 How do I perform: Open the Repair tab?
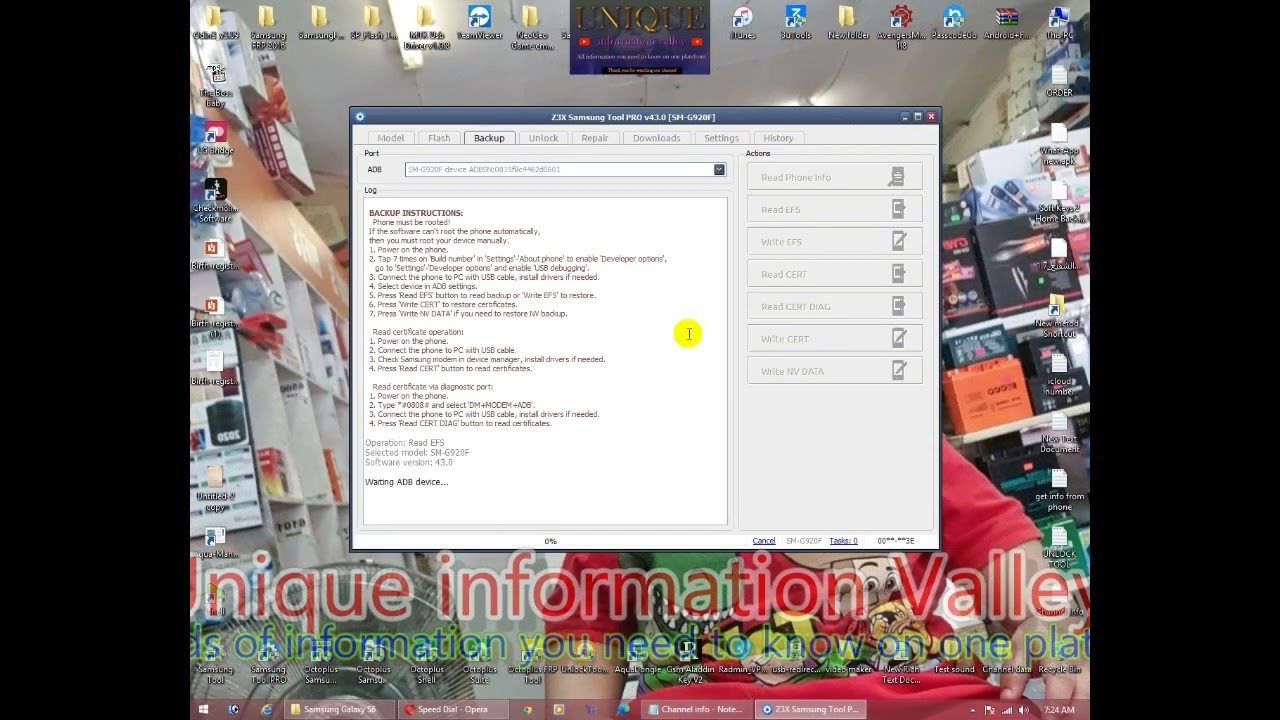pyautogui.click(x=595, y=138)
